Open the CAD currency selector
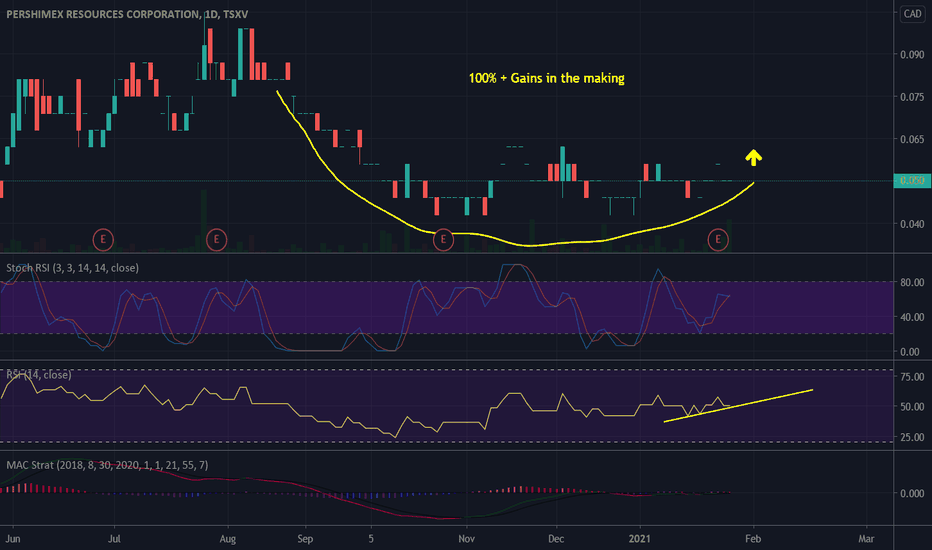Image resolution: width=932 pixels, height=550 pixels. tap(912, 14)
